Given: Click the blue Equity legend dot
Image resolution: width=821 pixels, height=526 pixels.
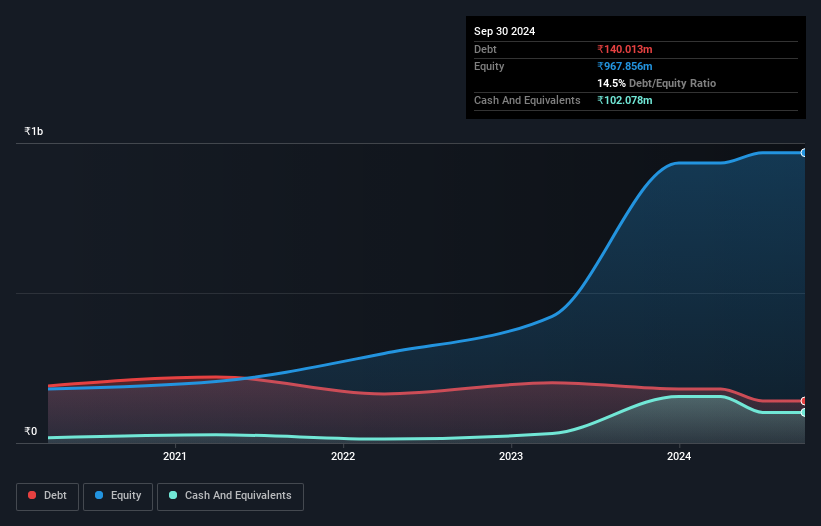Looking at the screenshot, I should point(99,495).
